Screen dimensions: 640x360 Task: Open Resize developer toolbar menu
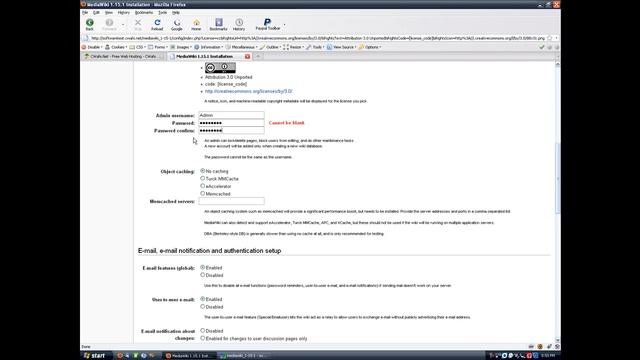293,47
